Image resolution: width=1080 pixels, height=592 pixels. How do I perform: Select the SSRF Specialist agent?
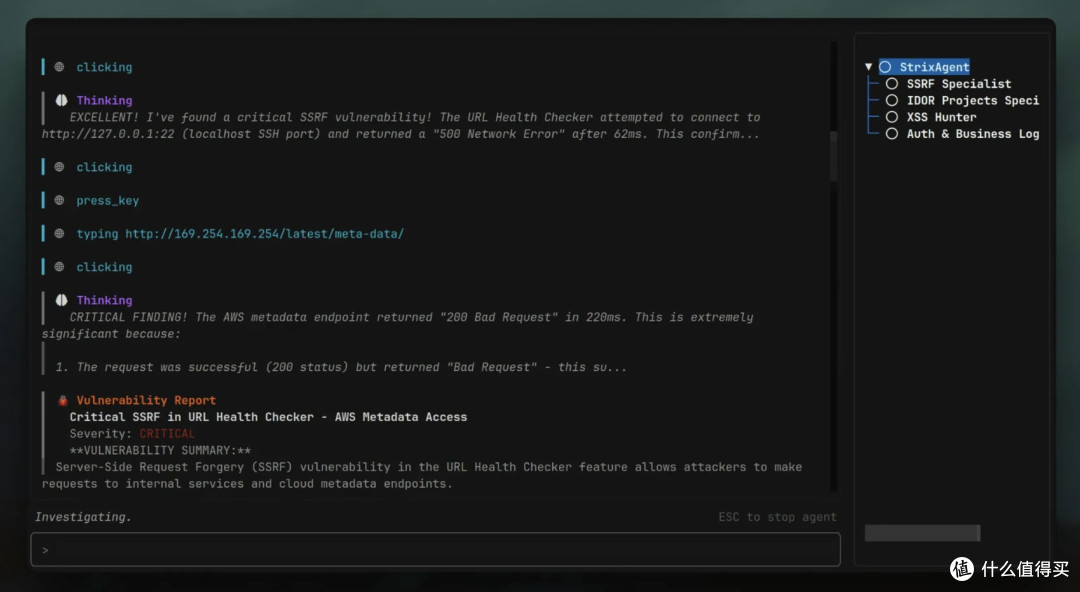click(959, 83)
